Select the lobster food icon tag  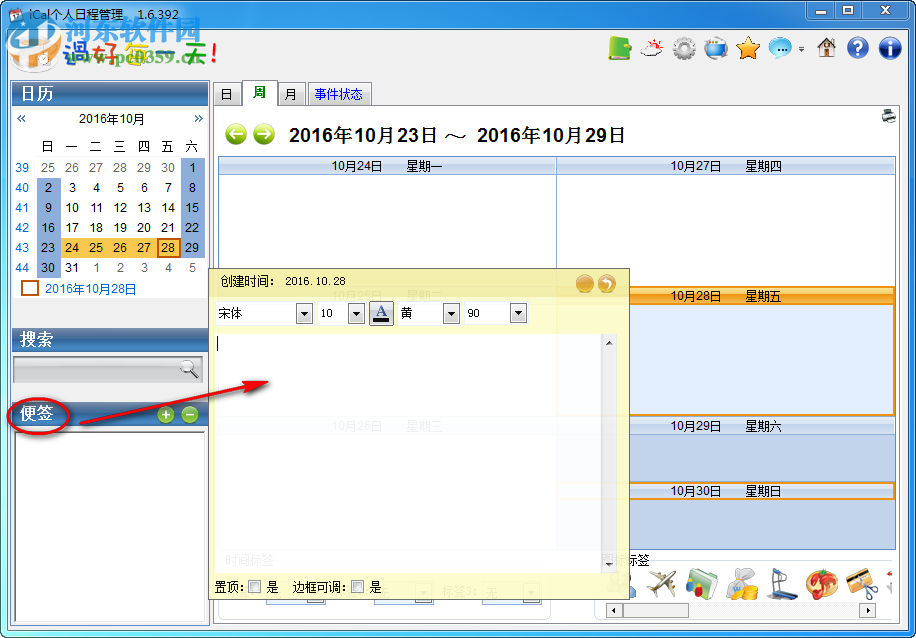[821, 583]
